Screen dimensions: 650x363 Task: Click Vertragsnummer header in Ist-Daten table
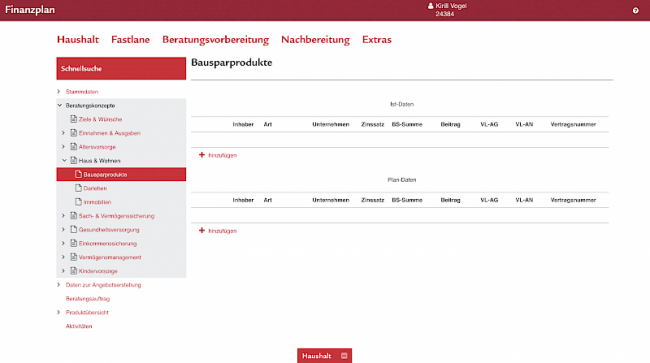click(573, 124)
